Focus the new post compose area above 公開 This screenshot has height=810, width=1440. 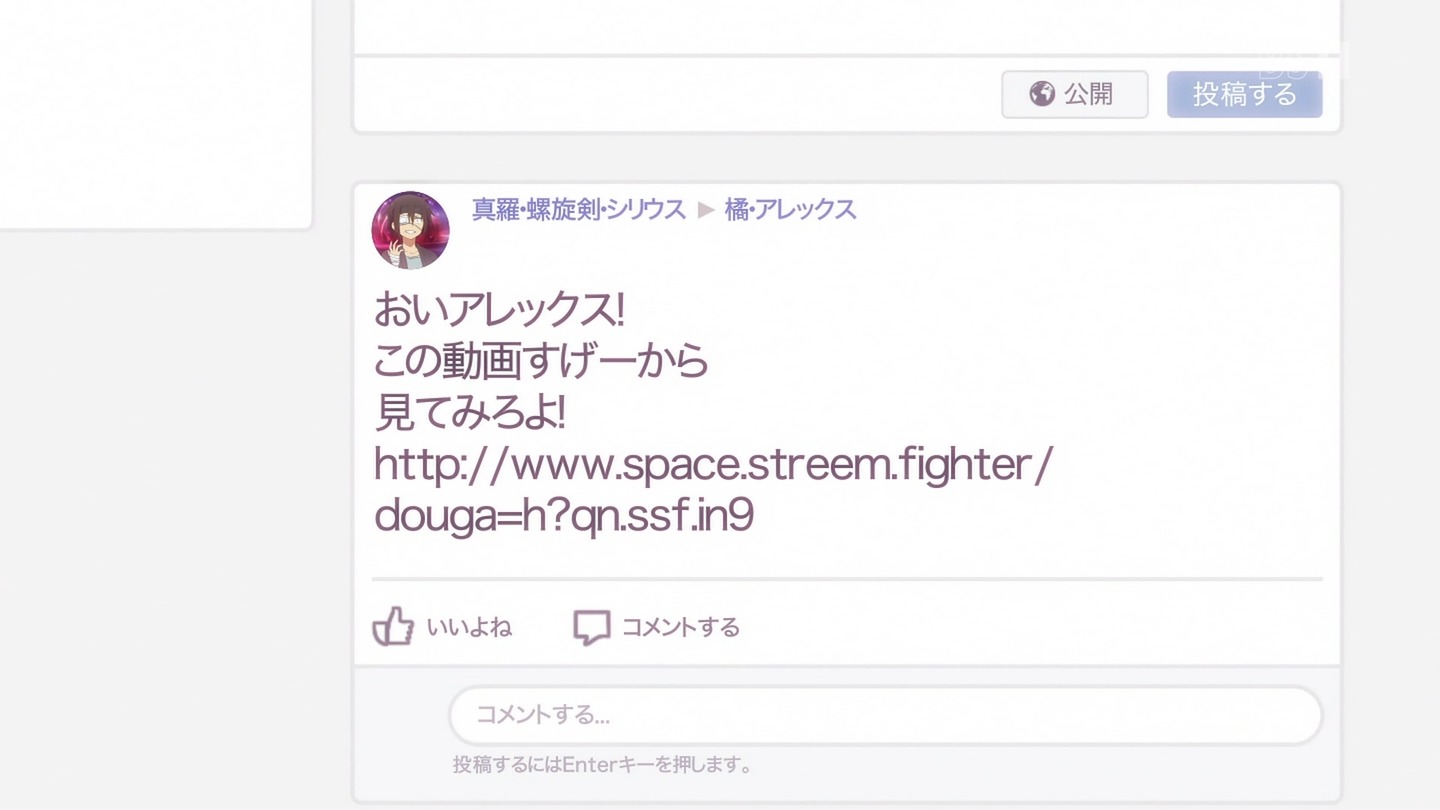[x=847, y=27]
